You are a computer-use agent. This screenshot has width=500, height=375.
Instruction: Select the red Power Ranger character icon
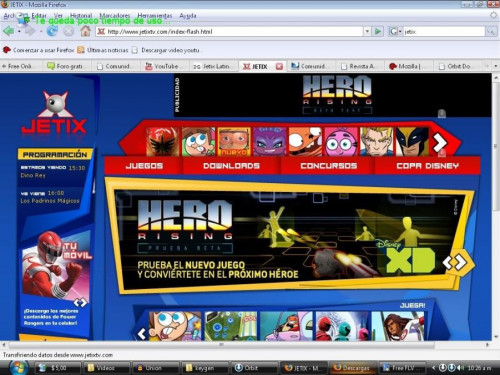(162, 142)
